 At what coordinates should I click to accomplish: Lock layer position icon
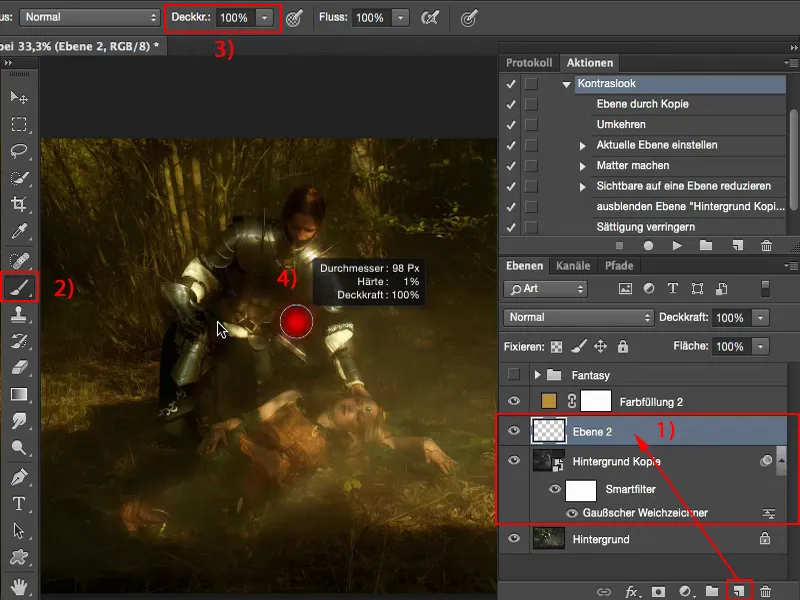coord(601,346)
